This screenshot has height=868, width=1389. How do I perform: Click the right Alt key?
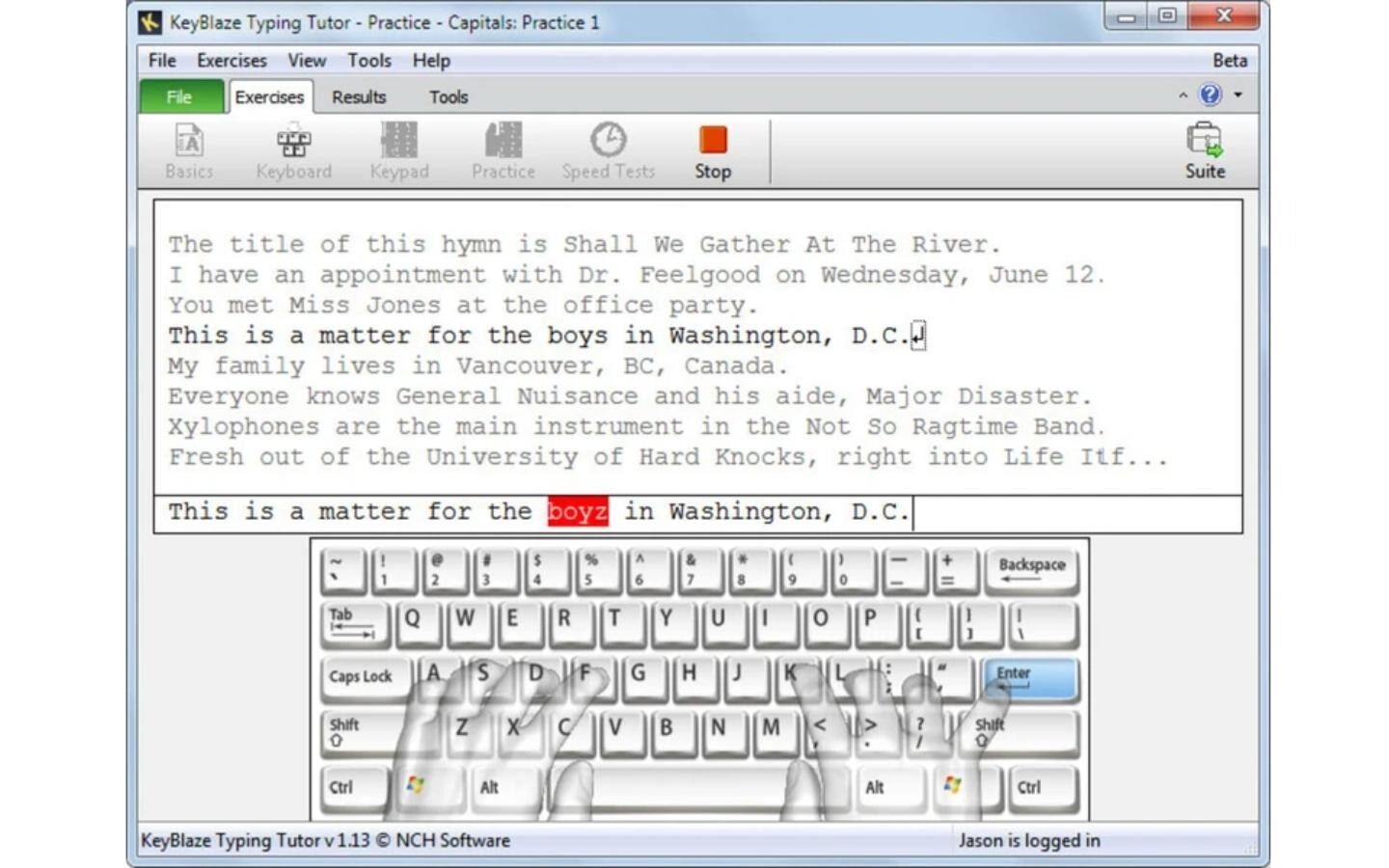coord(892,787)
